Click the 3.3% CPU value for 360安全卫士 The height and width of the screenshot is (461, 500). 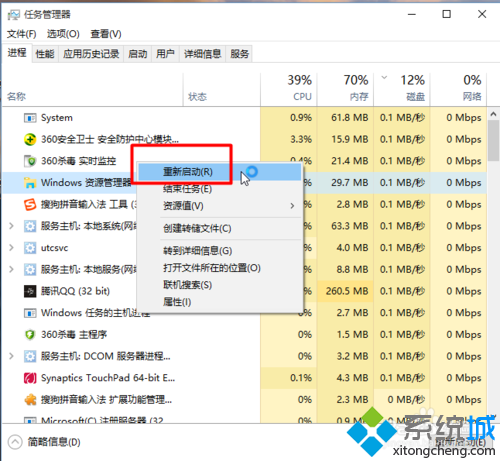coord(301,139)
